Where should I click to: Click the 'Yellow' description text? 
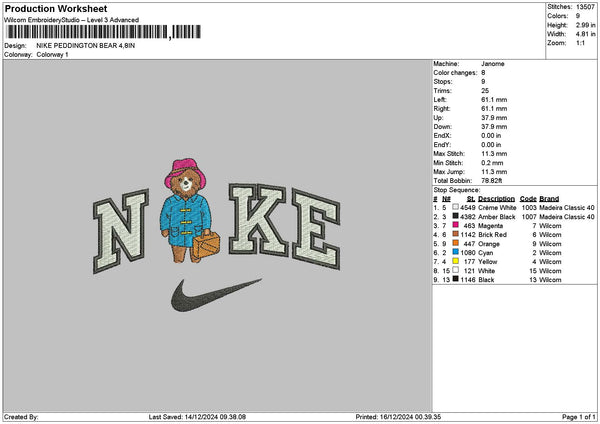coord(488,261)
